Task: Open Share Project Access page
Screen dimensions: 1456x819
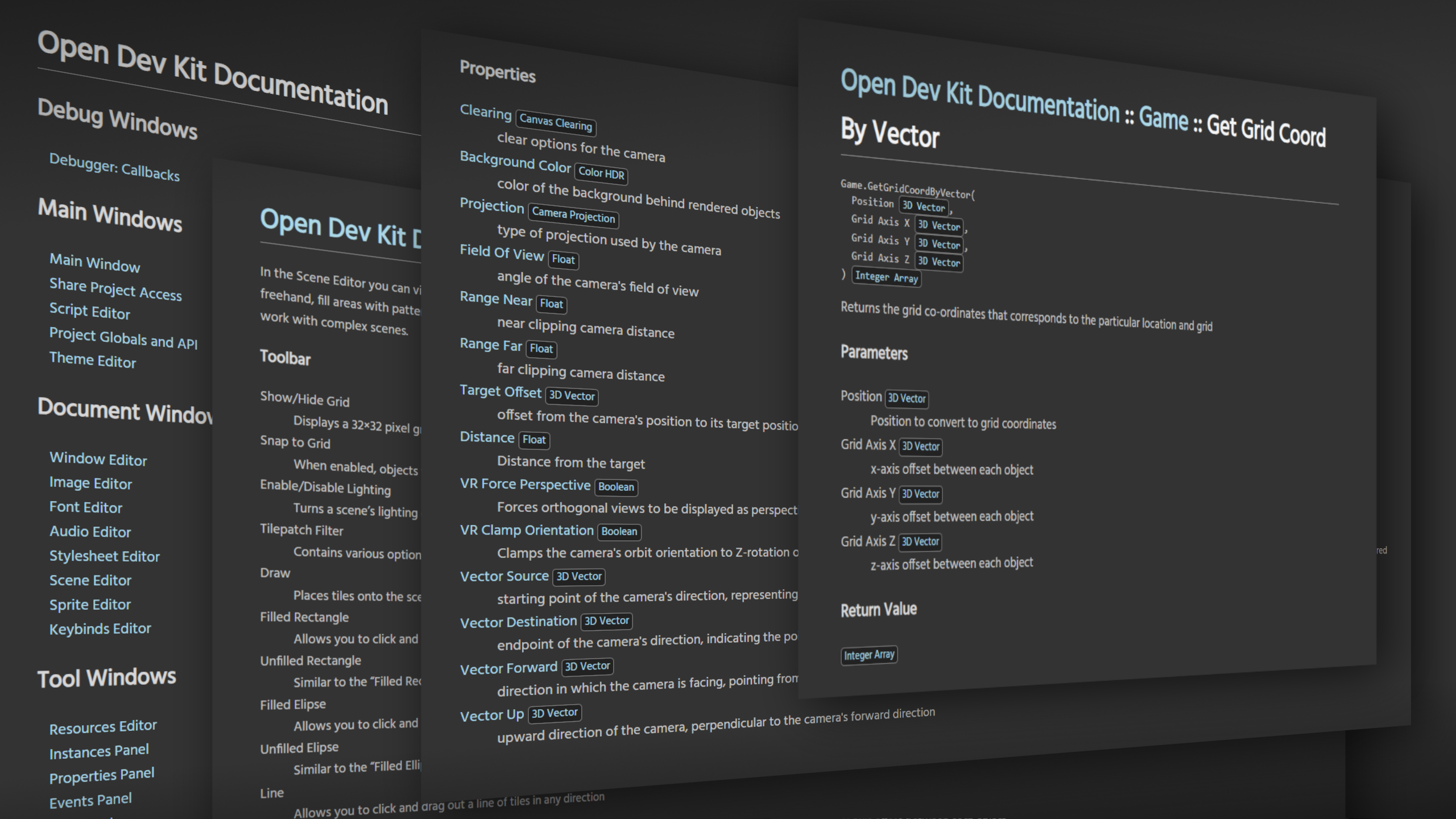Action: click(x=115, y=289)
